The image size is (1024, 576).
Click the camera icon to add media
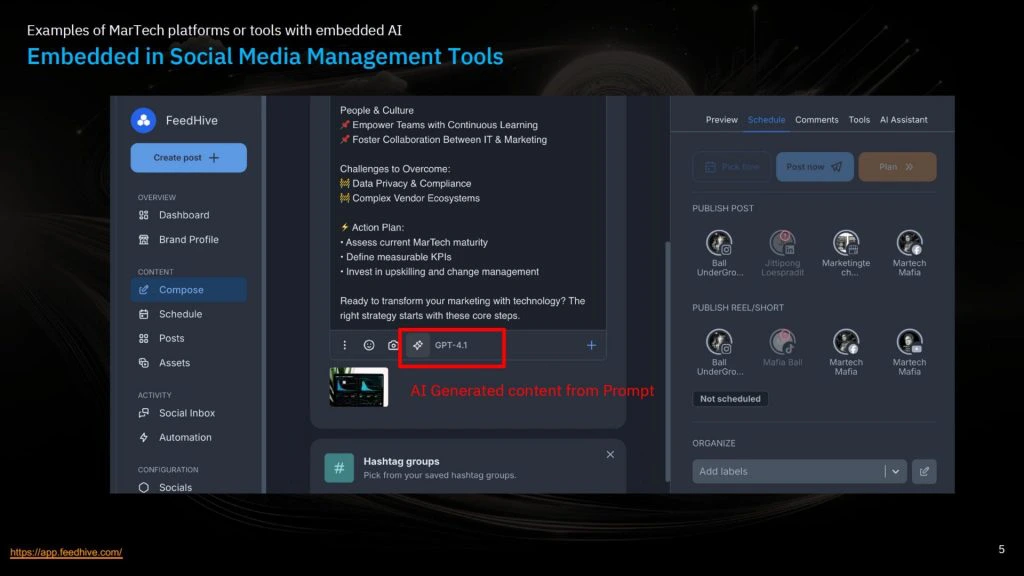[393, 345]
